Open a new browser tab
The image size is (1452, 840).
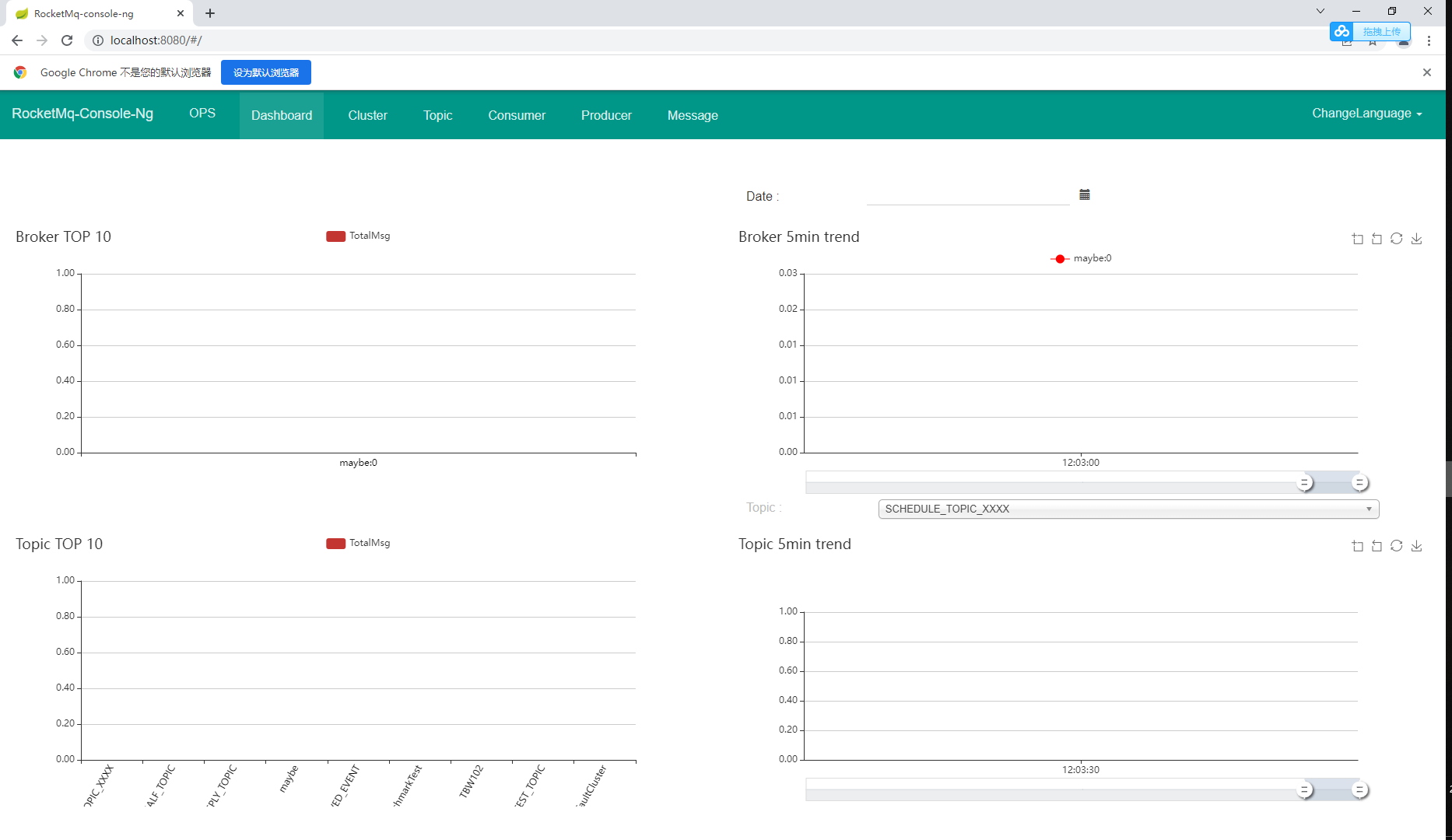(x=210, y=13)
